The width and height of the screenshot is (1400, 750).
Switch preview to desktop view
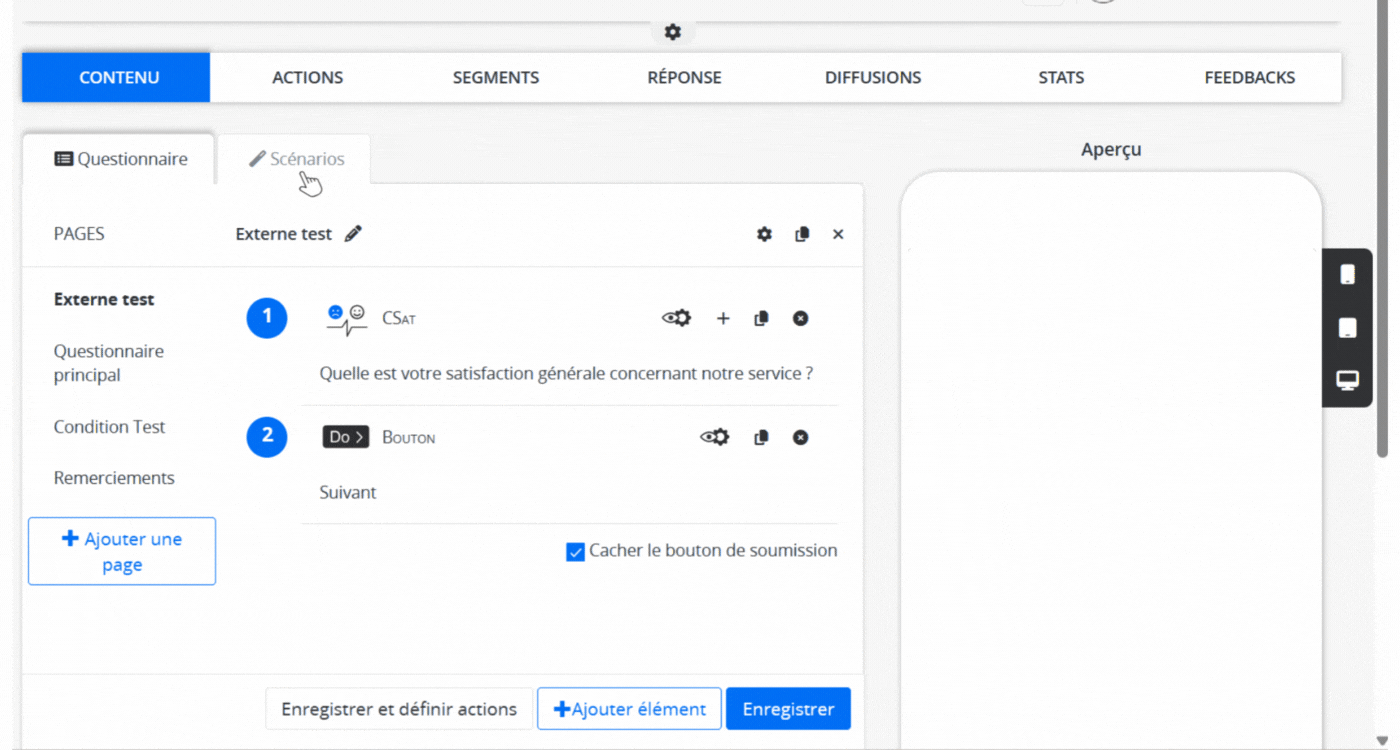[x=1347, y=380]
